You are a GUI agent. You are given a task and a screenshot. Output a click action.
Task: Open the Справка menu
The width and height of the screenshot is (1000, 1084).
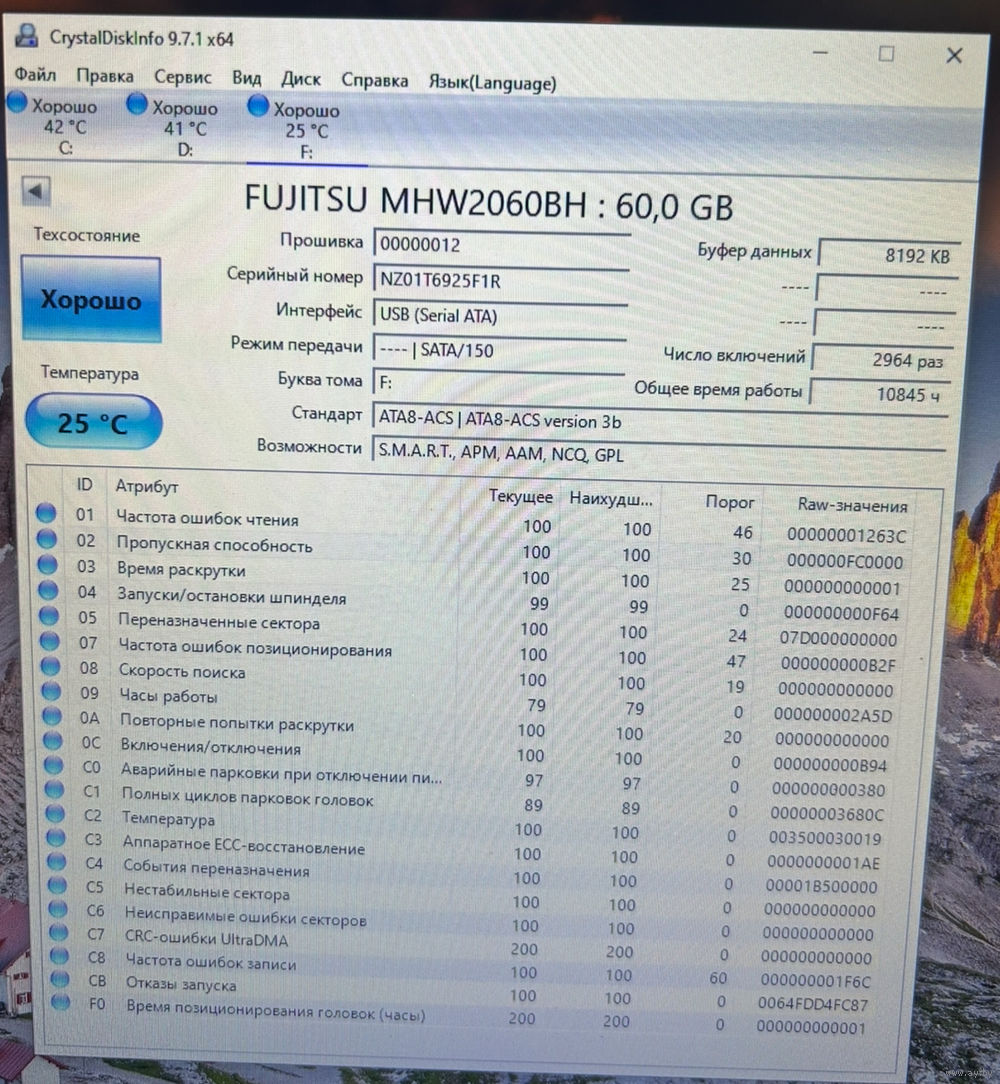(374, 81)
